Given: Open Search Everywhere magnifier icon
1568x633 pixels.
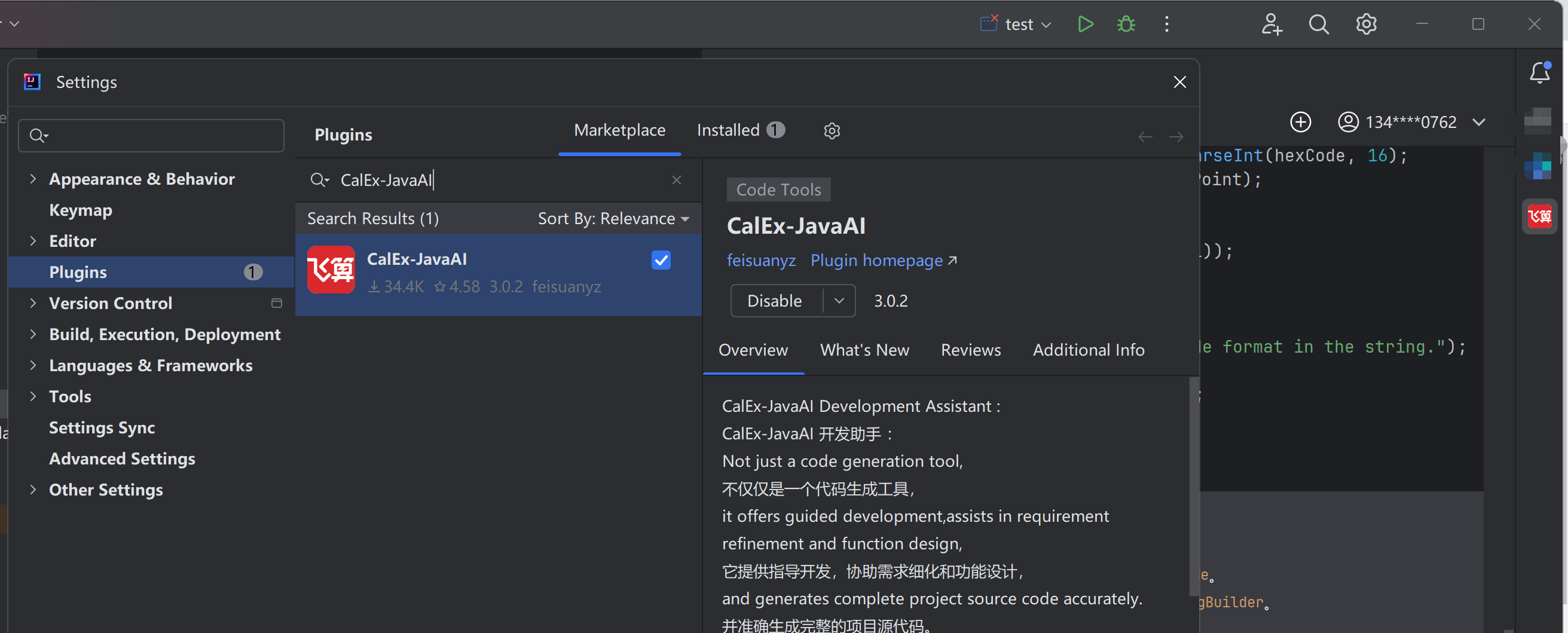Looking at the screenshot, I should [1319, 25].
